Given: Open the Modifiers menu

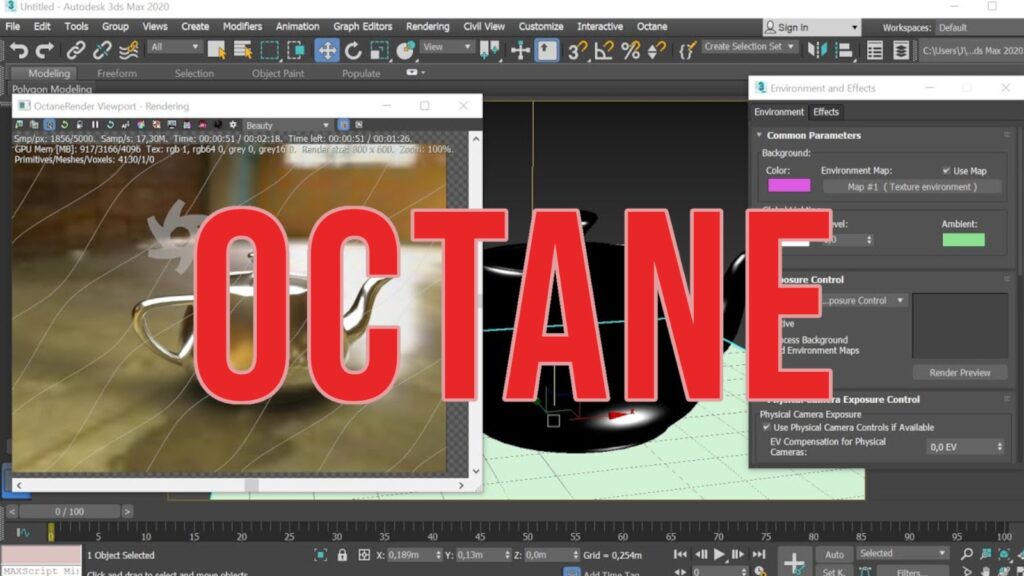Looking at the screenshot, I should pyautogui.click(x=242, y=27).
